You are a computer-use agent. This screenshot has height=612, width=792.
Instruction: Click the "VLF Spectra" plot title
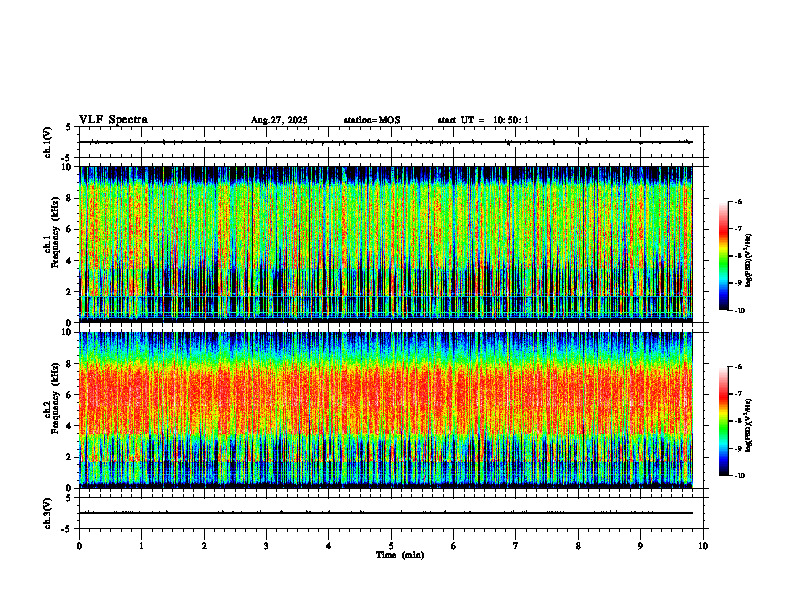coord(114,120)
